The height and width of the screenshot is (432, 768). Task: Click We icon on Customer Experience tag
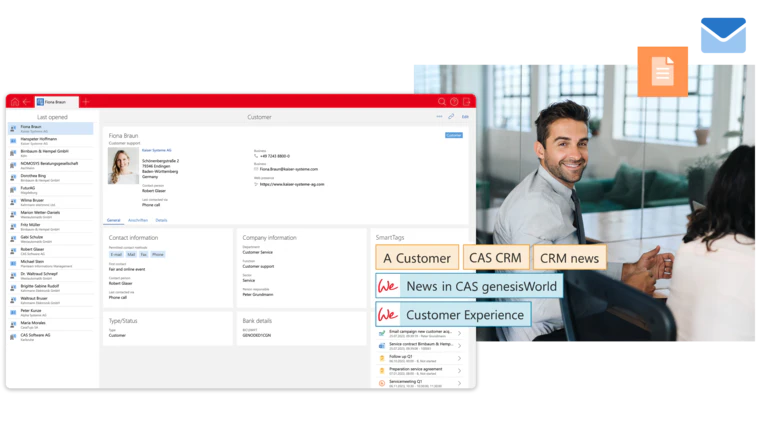(x=388, y=314)
